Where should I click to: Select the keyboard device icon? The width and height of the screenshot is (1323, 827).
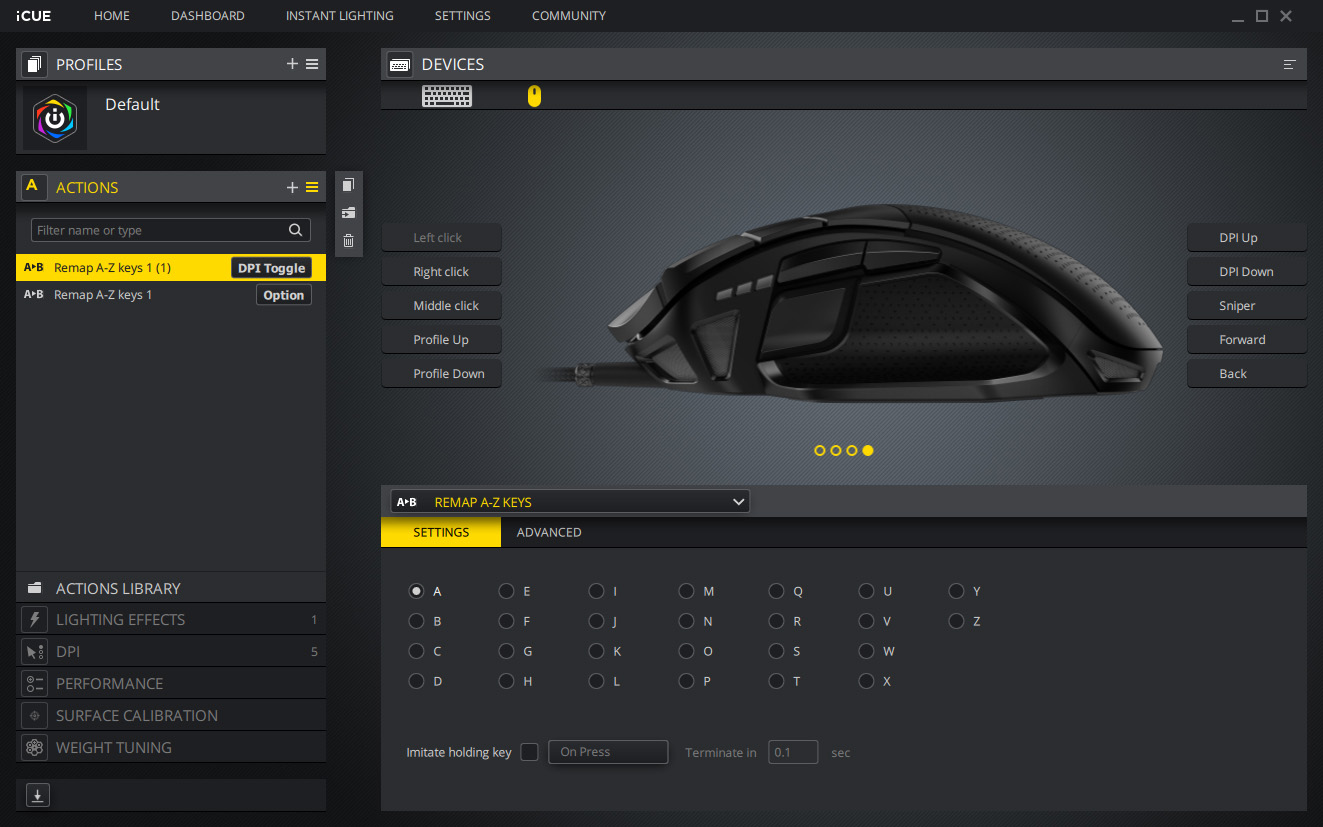click(447, 96)
